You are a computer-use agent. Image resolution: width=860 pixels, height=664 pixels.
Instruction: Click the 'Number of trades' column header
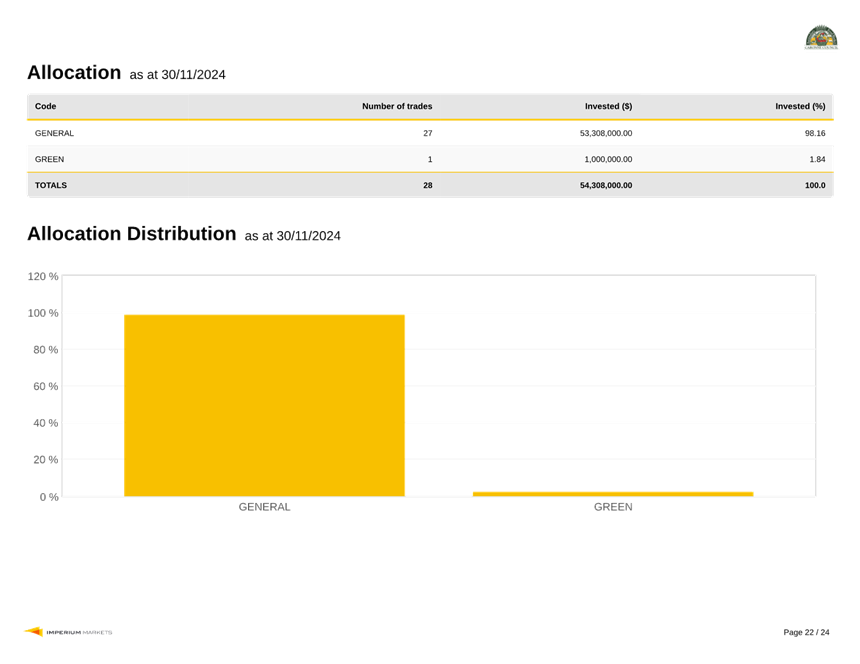[397, 106]
